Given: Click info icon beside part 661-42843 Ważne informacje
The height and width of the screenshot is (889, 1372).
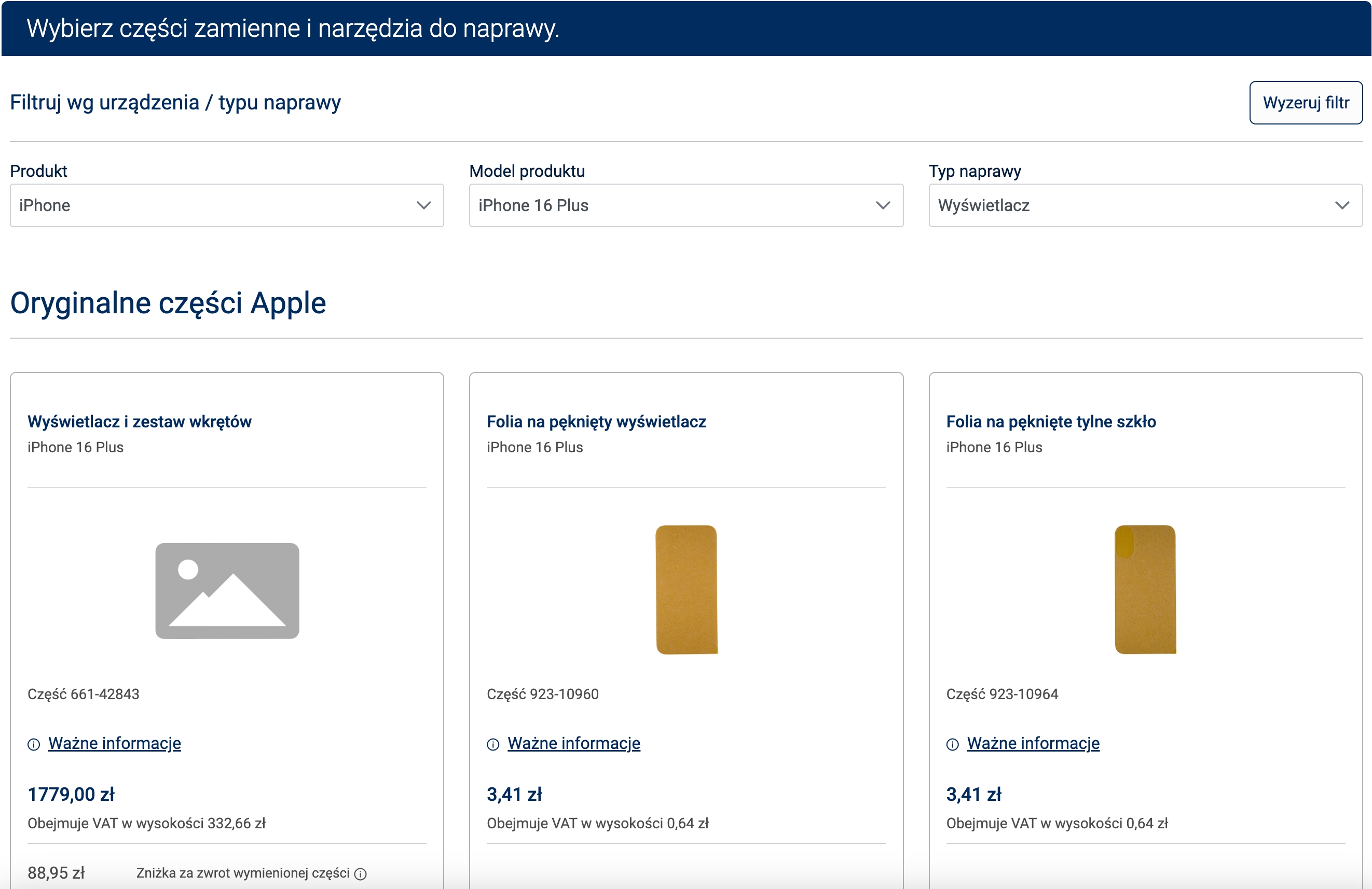Looking at the screenshot, I should click(x=34, y=744).
